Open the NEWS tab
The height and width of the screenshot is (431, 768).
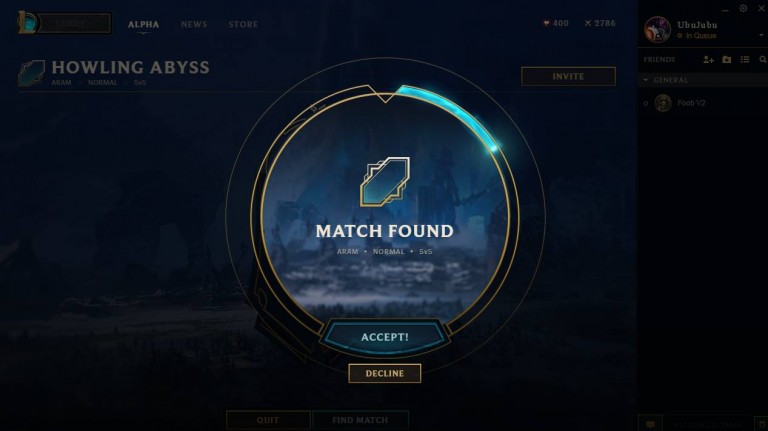(x=194, y=24)
